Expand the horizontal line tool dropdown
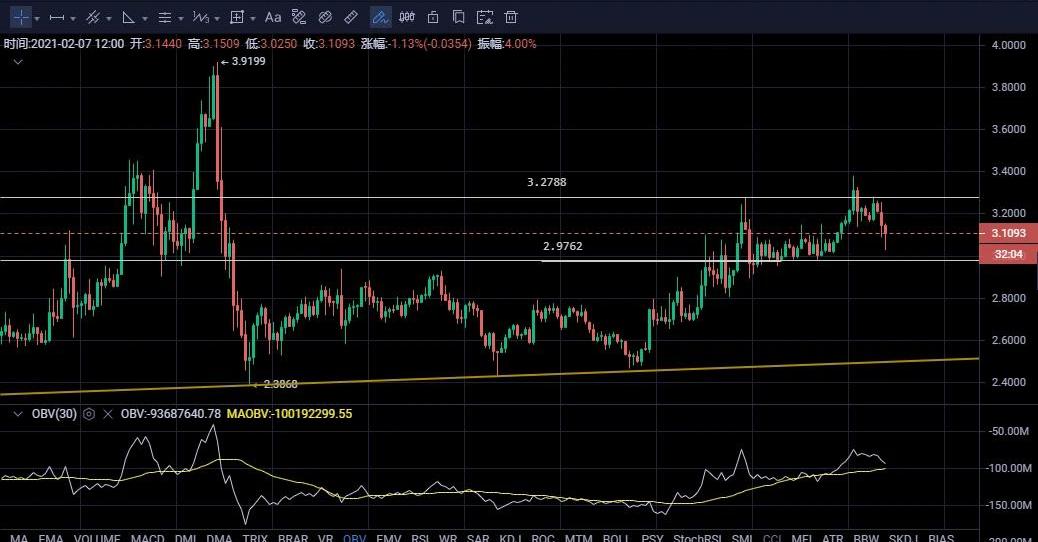The image size is (1038, 542). [x=74, y=18]
